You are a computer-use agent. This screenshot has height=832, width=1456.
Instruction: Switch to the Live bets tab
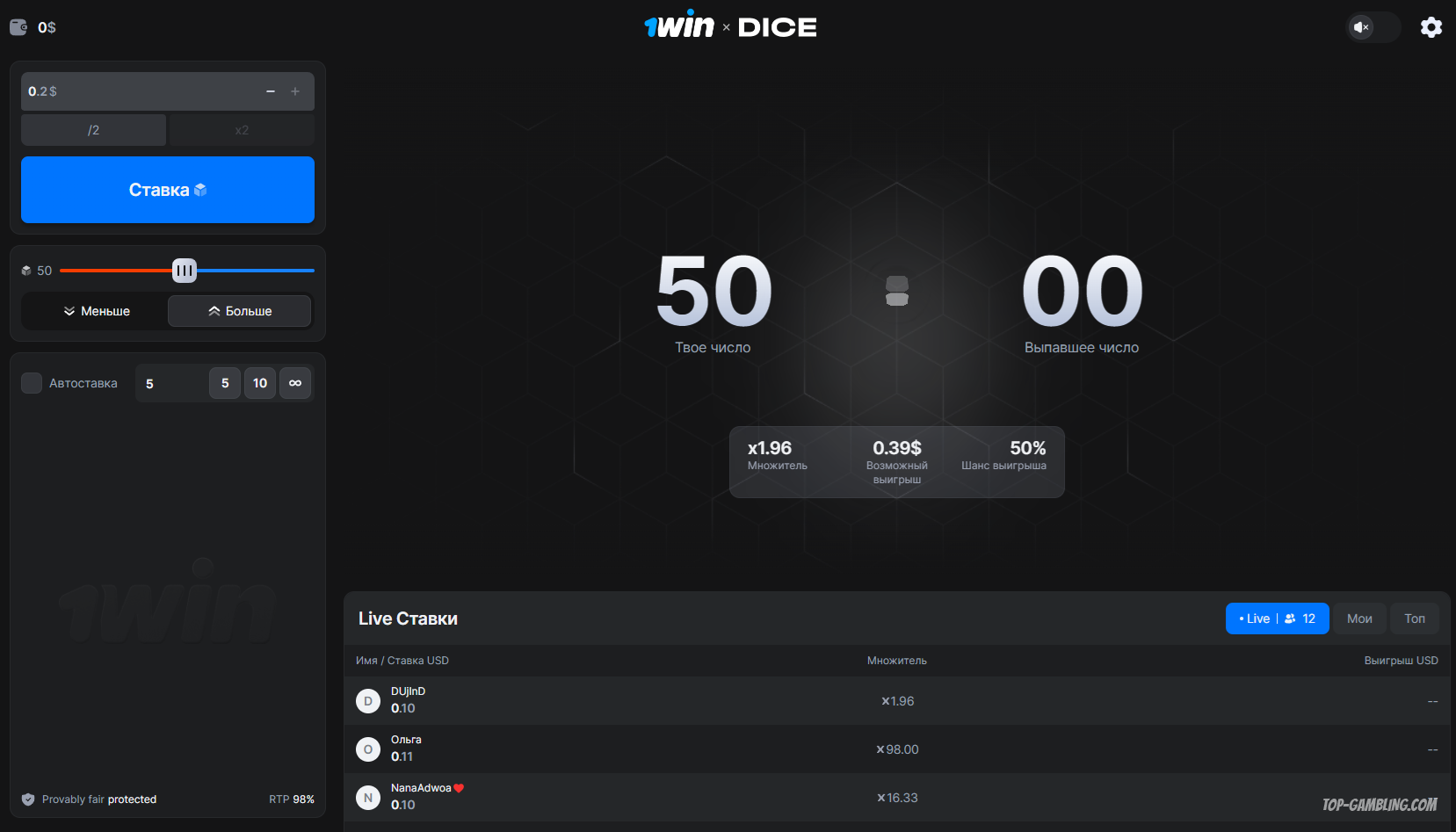[1277, 619]
